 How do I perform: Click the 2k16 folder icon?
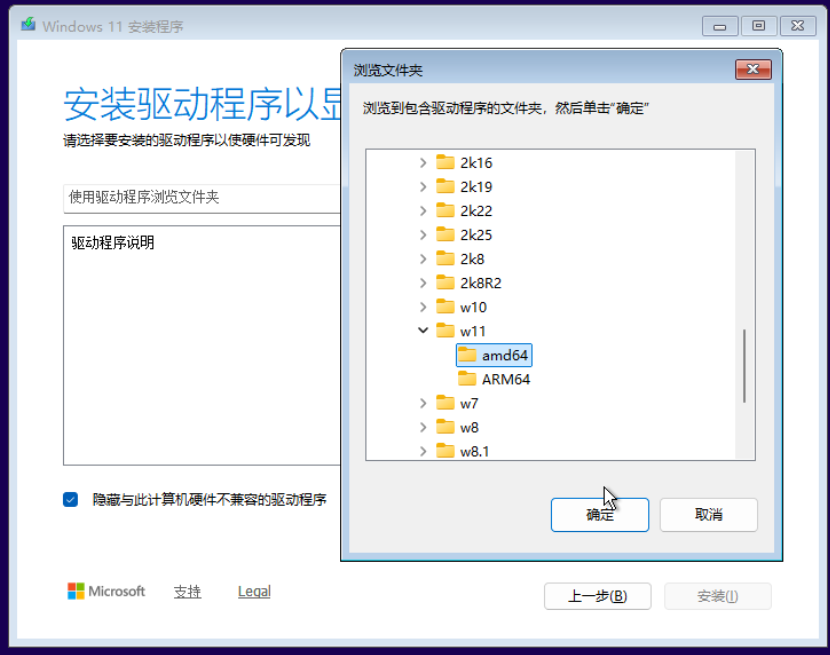coord(446,163)
